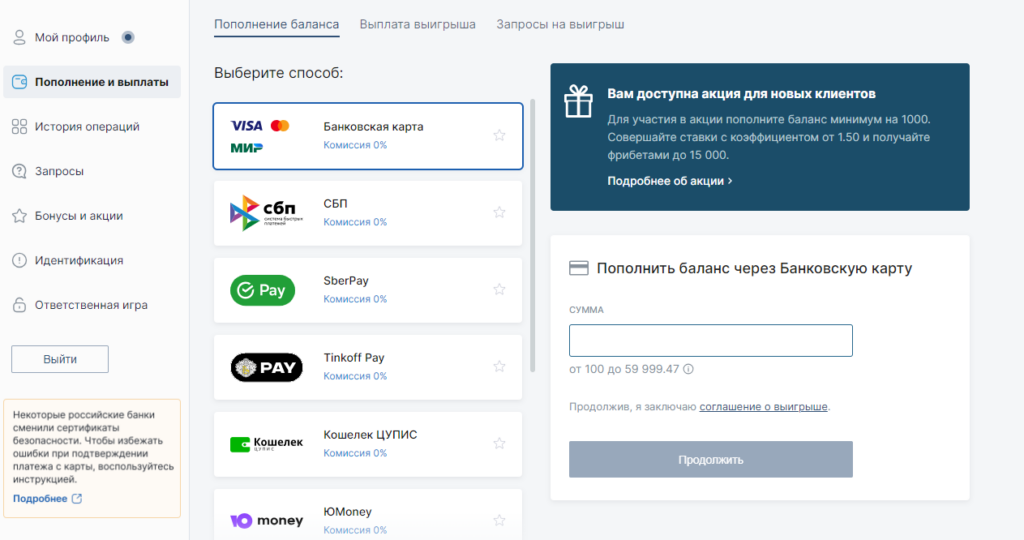The image size is (1024, 540).
Task: Favorite Кошелек ЦУПИС with its star
Action: pos(500,443)
